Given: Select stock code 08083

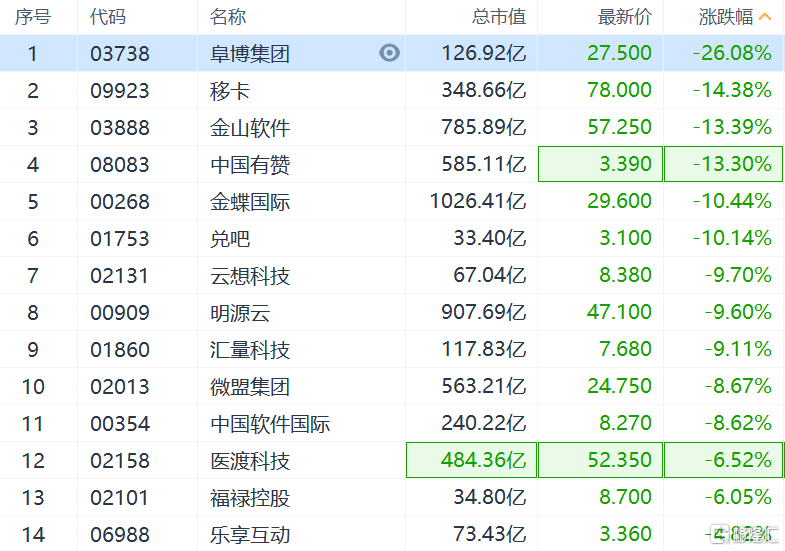Looking at the screenshot, I should 120,165.
